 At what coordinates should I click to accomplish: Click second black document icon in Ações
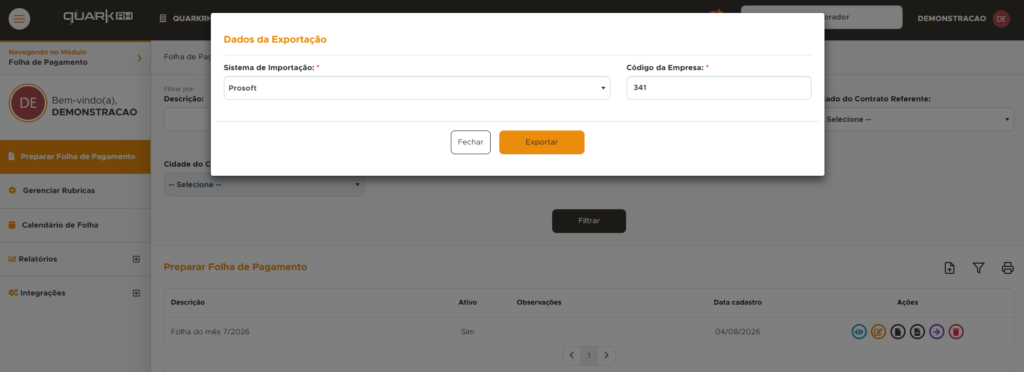(x=918, y=332)
